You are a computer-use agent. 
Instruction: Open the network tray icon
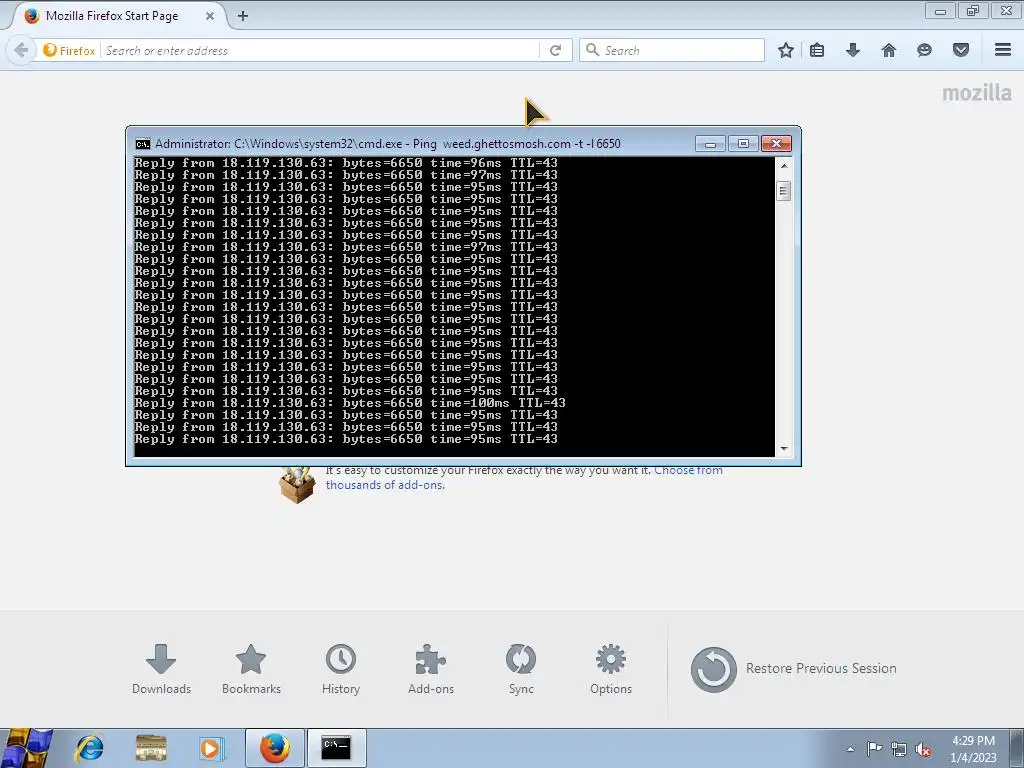click(899, 749)
